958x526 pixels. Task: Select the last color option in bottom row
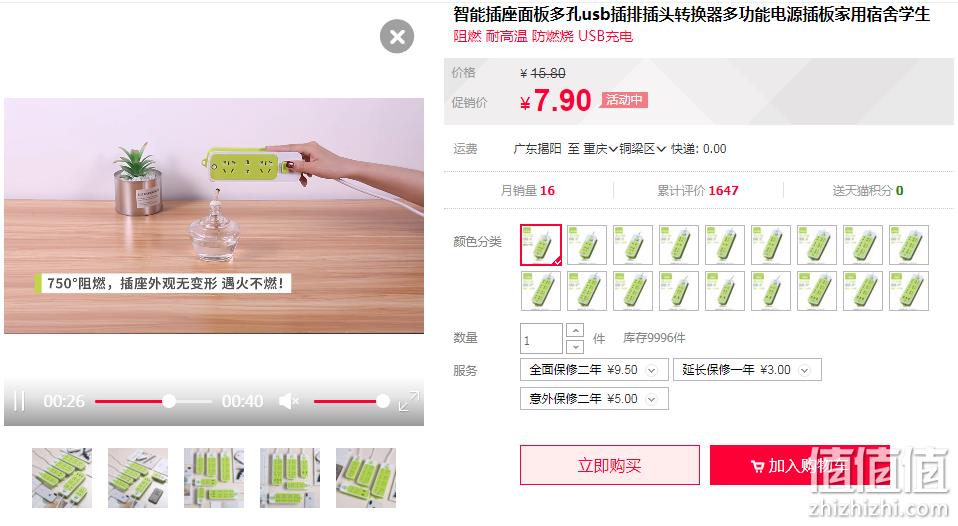(909, 291)
